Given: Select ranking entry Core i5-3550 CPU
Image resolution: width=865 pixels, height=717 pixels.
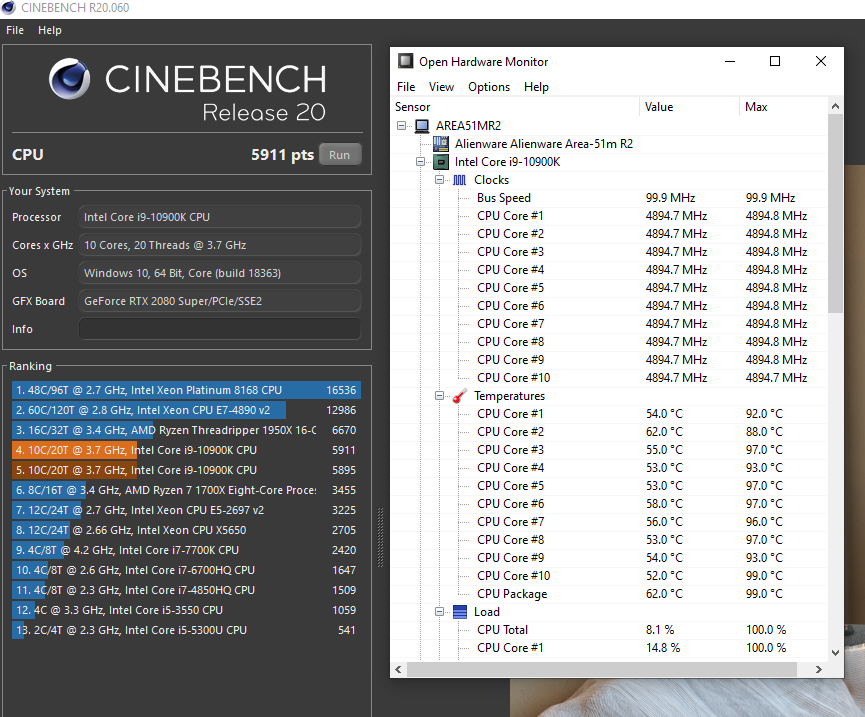Looking at the screenshot, I should (186, 610).
